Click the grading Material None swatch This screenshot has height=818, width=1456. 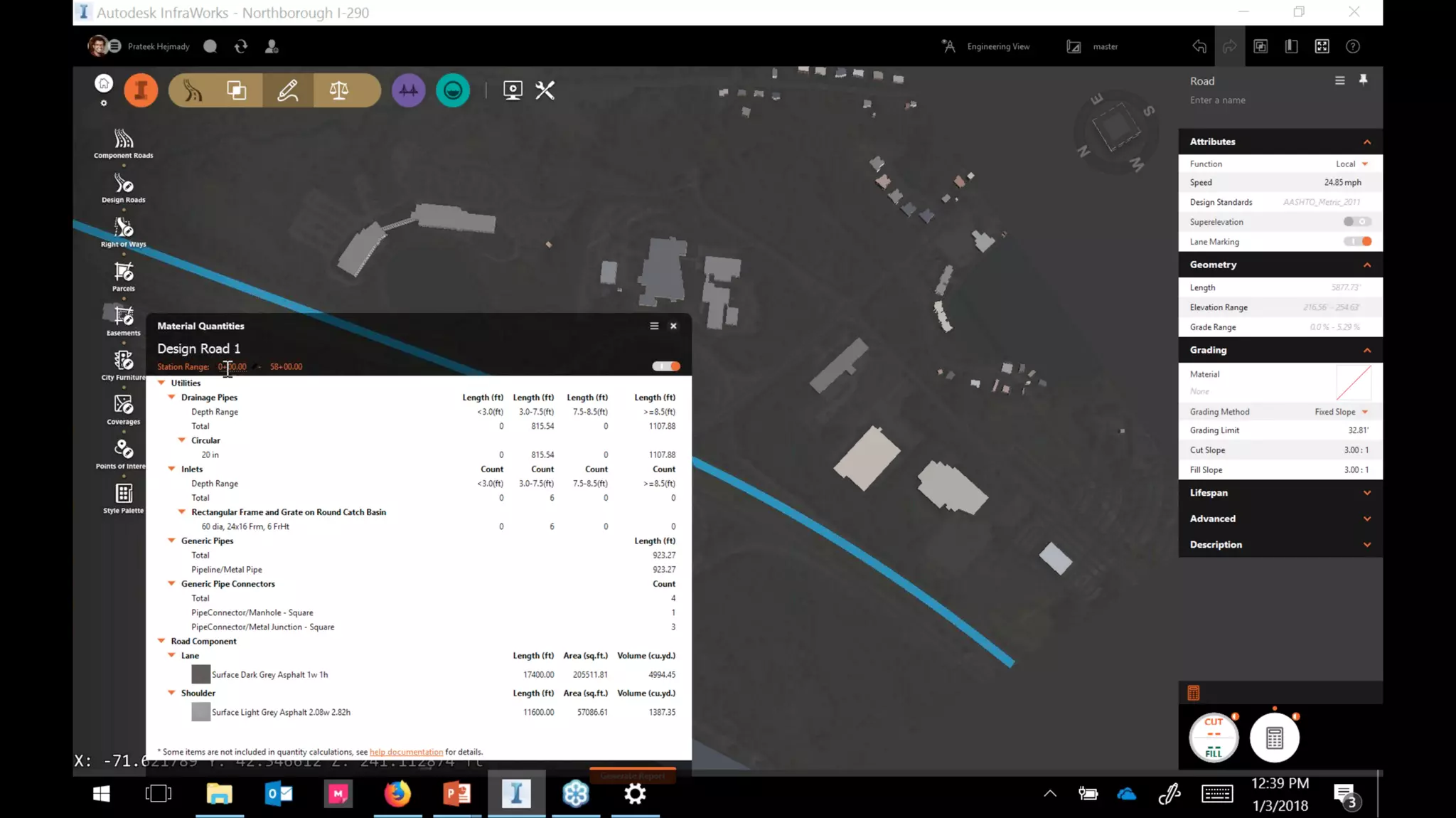[1354, 383]
